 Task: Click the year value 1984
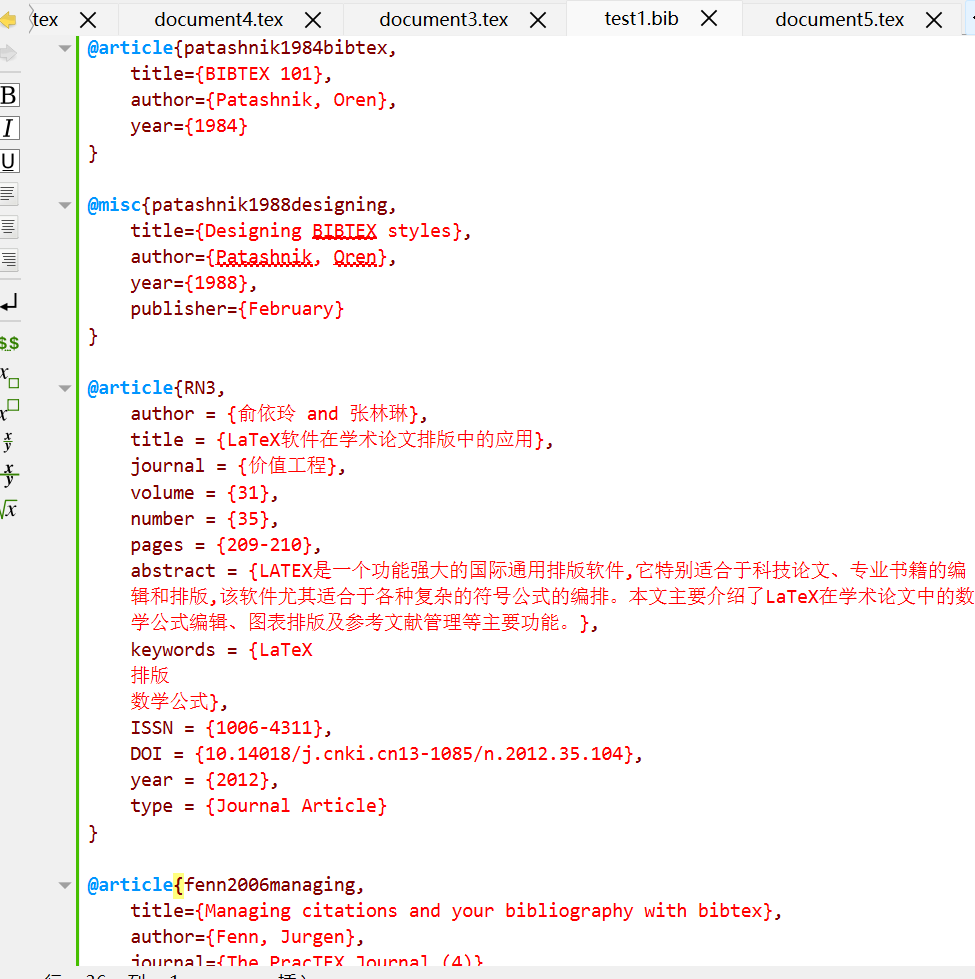[x=215, y=126]
